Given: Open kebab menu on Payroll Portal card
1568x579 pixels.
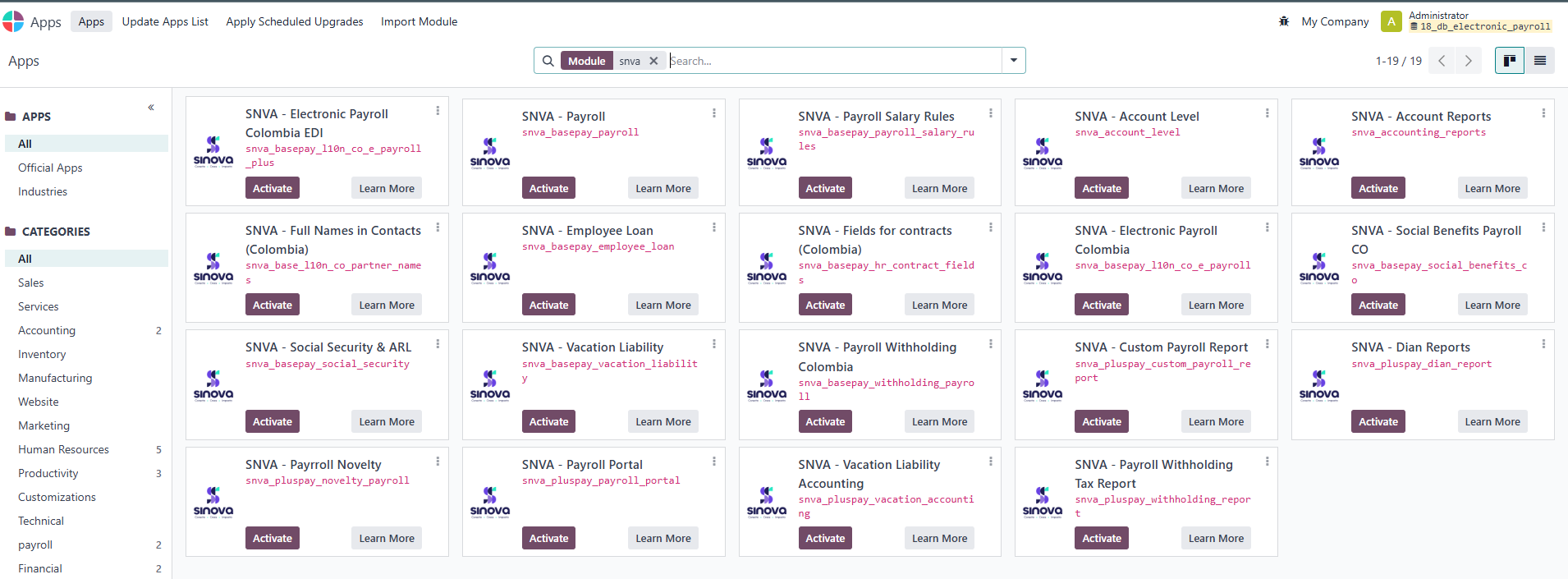Looking at the screenshot, I should pos(714,462).
